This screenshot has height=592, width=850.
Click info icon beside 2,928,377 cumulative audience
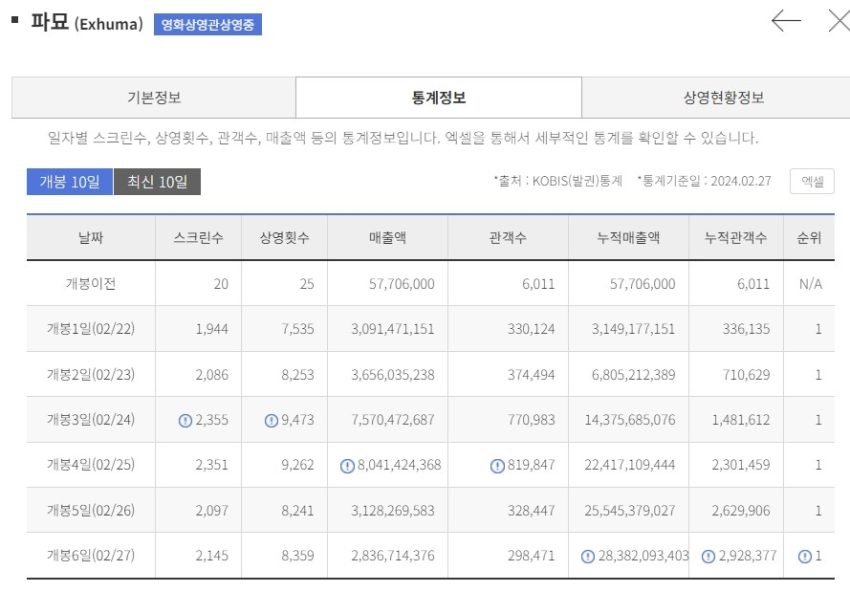708,556
